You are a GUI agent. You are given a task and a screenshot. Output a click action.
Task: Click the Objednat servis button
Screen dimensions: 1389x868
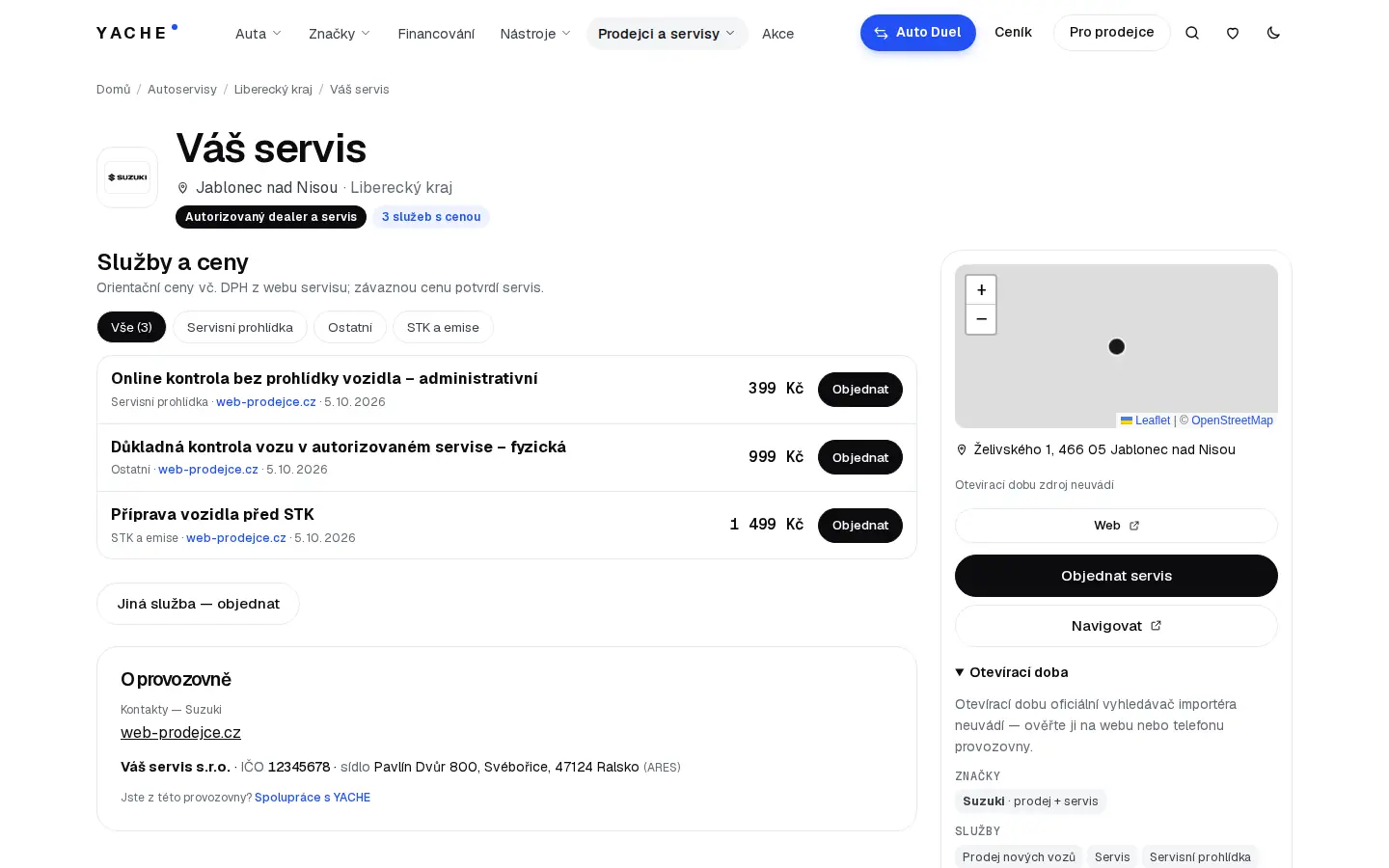(x=1116, y=576)
